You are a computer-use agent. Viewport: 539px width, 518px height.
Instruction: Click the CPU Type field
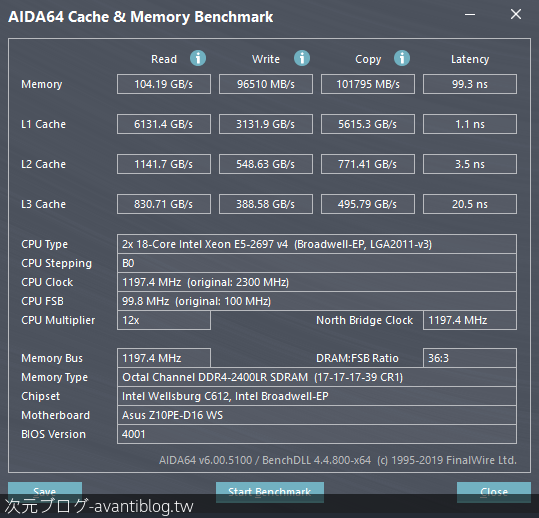pyautogui.click(x=317, y=244)
